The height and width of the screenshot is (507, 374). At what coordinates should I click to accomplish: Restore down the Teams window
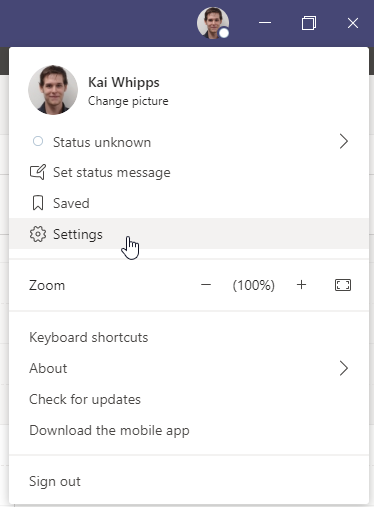coord(309,23)
